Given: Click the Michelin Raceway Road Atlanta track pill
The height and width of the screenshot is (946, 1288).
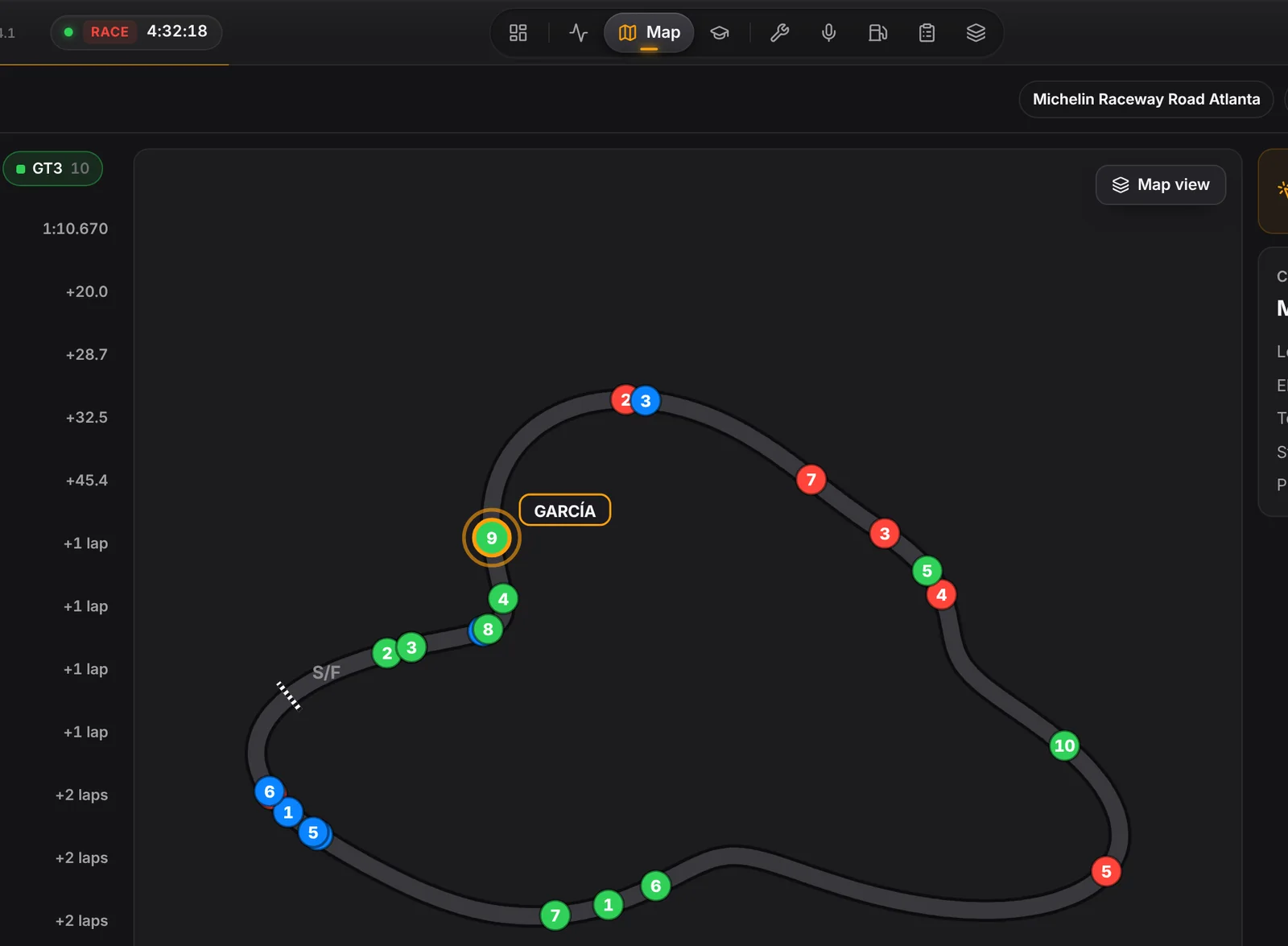Looking at the screenshot, I should click(x=1146, y=99).
